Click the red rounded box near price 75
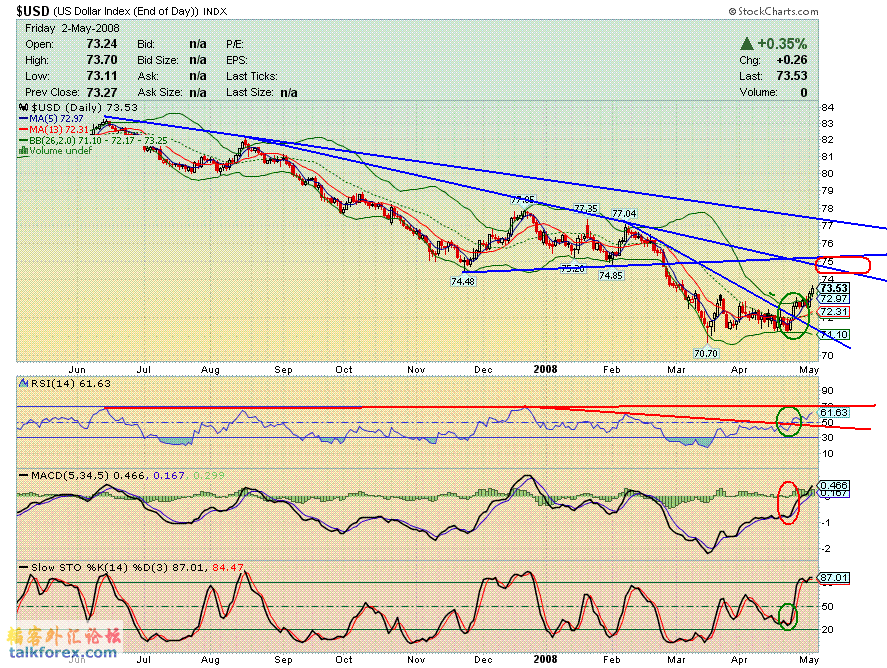Viewport: 887px width, 668px height. coord(843,265)
